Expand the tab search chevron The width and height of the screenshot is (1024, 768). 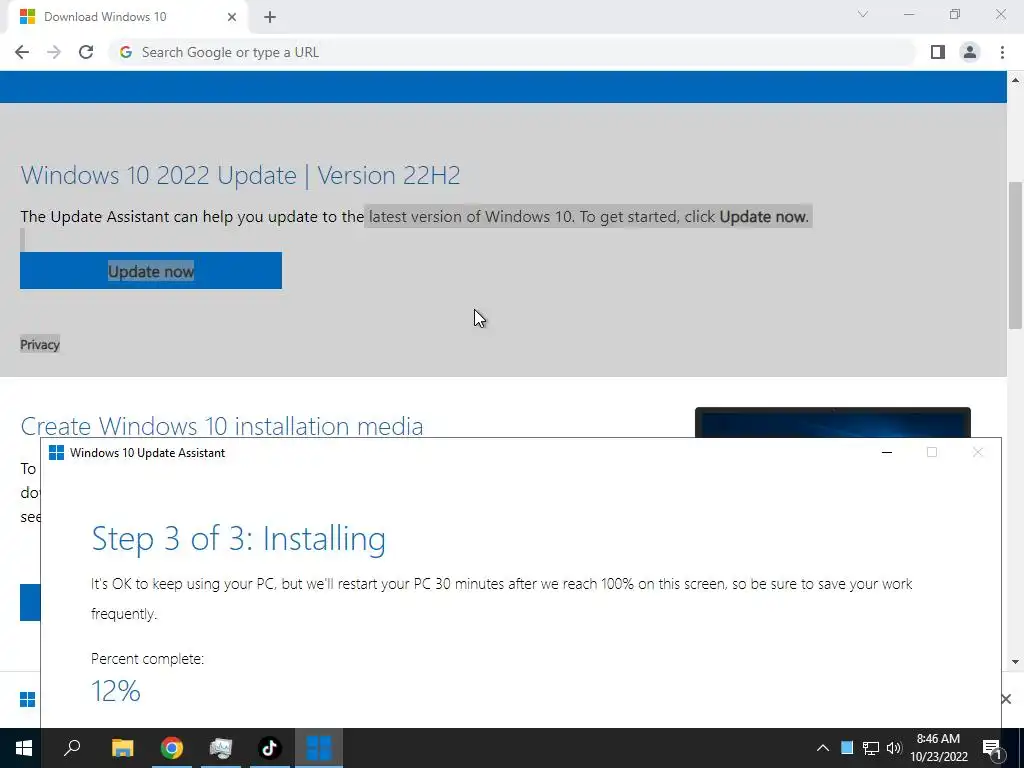863,14
